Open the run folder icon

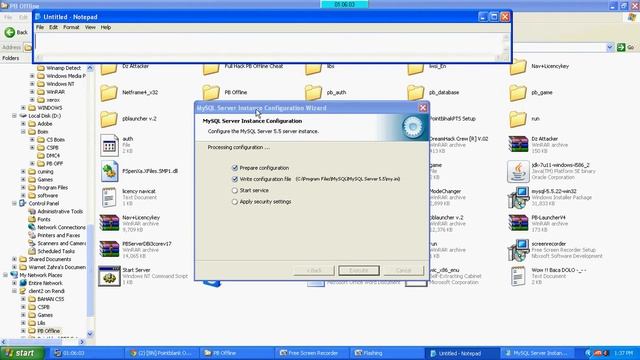click(x=518, y=119)
